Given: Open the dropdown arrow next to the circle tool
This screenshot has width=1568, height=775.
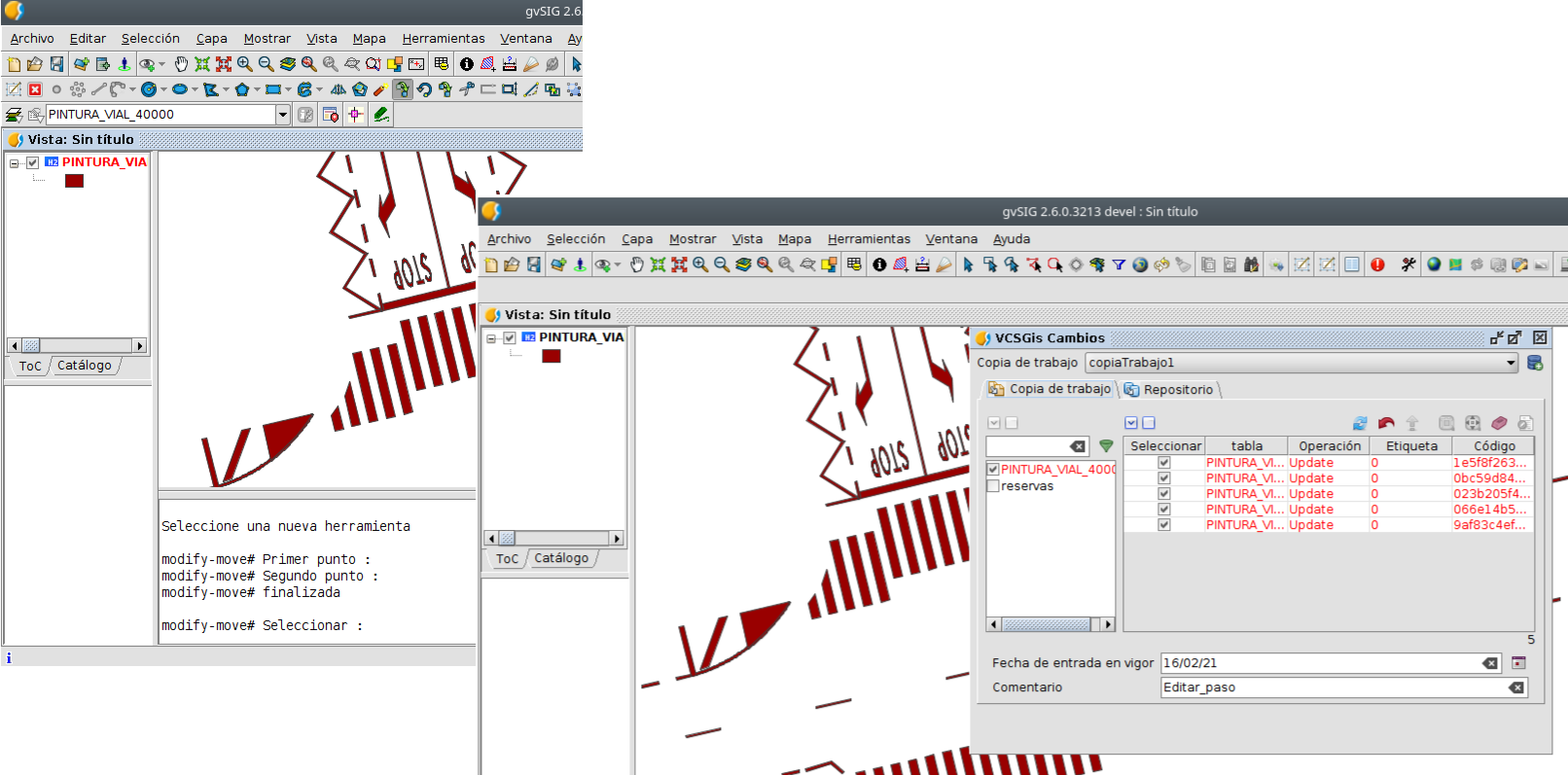Looking at the screenshot, I should [x=163, y=89].
